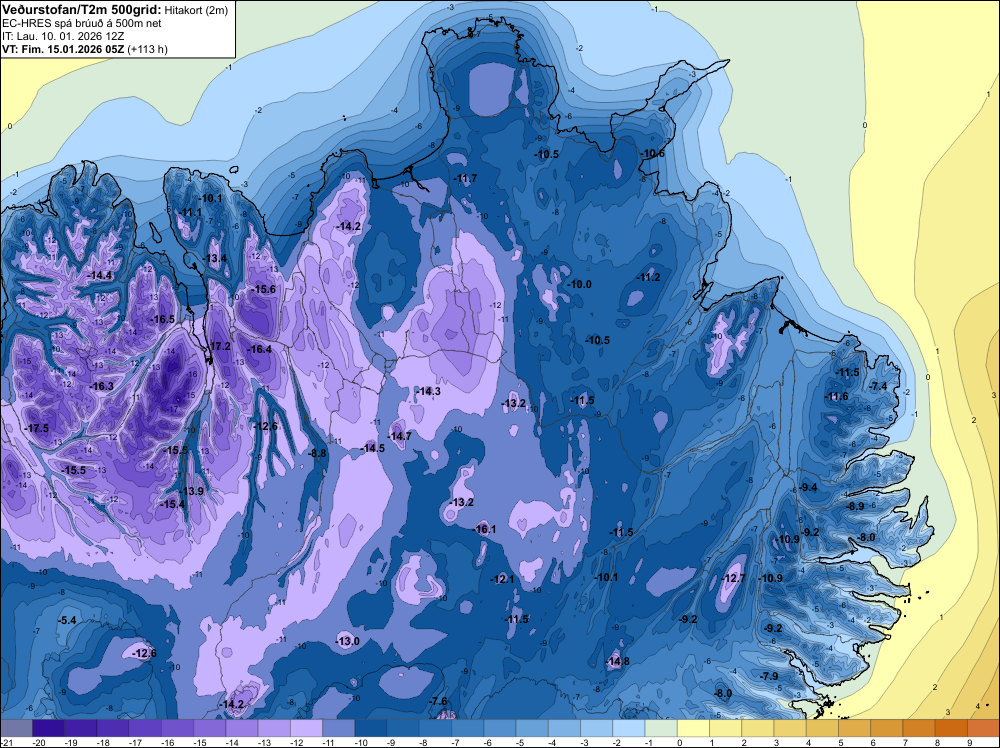
Task: Click the legend swatch labeled -20
Action: [x=48, y=728]
